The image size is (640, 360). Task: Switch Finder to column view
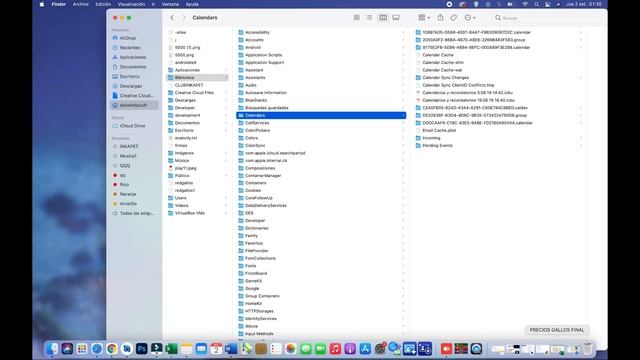pos(383,18)
